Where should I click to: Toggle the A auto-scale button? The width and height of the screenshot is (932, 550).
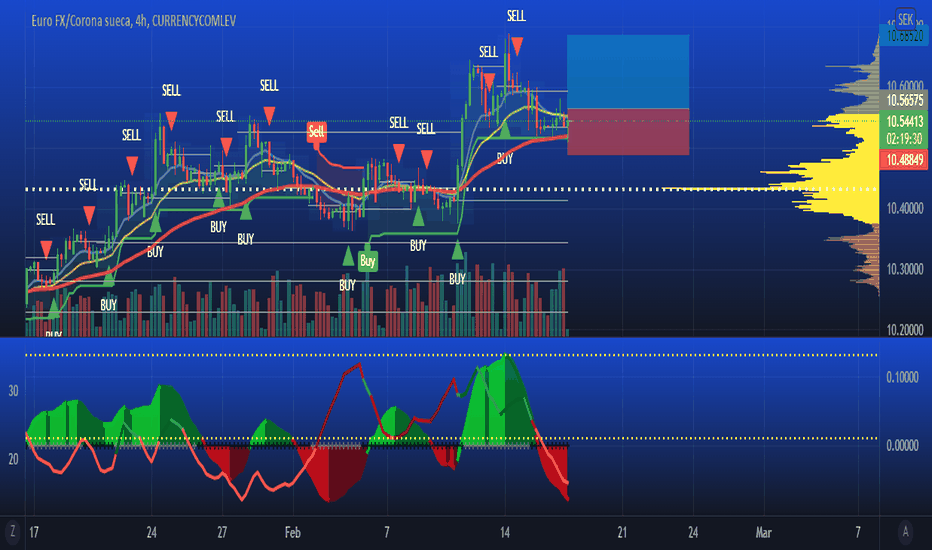point(905,532)
